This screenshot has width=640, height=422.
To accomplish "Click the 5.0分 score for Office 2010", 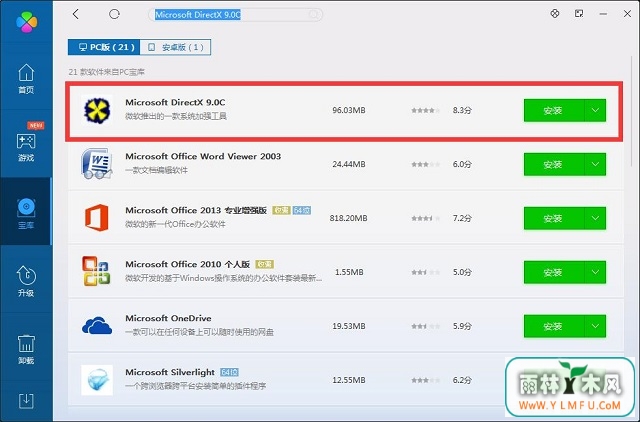I will click(x=462, y=272).
